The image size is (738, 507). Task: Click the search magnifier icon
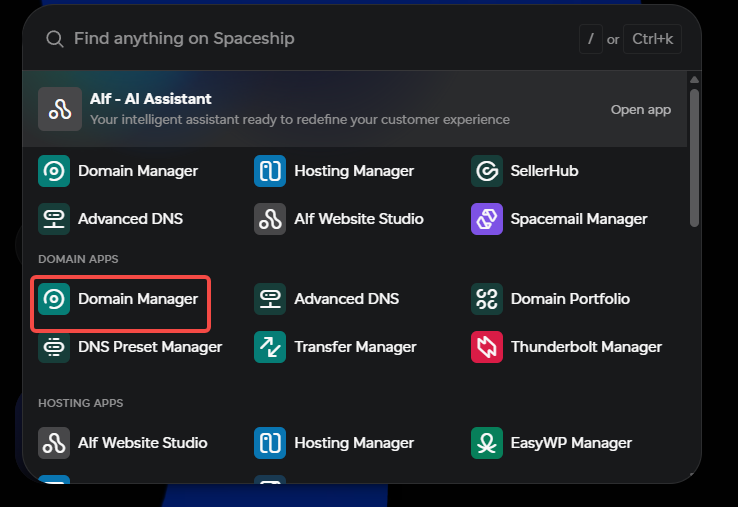tap(55, 39)
